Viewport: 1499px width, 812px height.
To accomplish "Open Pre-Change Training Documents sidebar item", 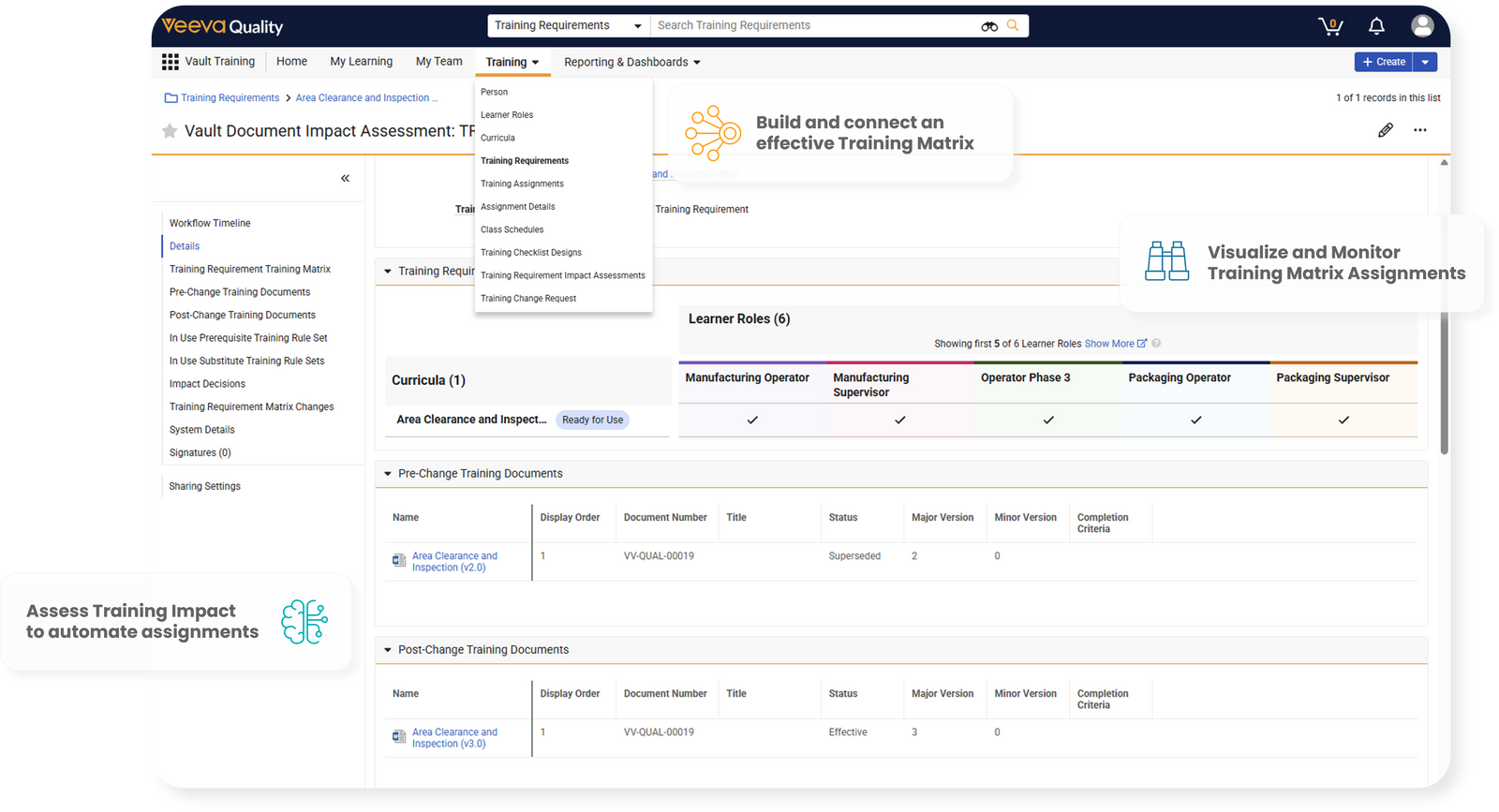I will click(240, 292).
